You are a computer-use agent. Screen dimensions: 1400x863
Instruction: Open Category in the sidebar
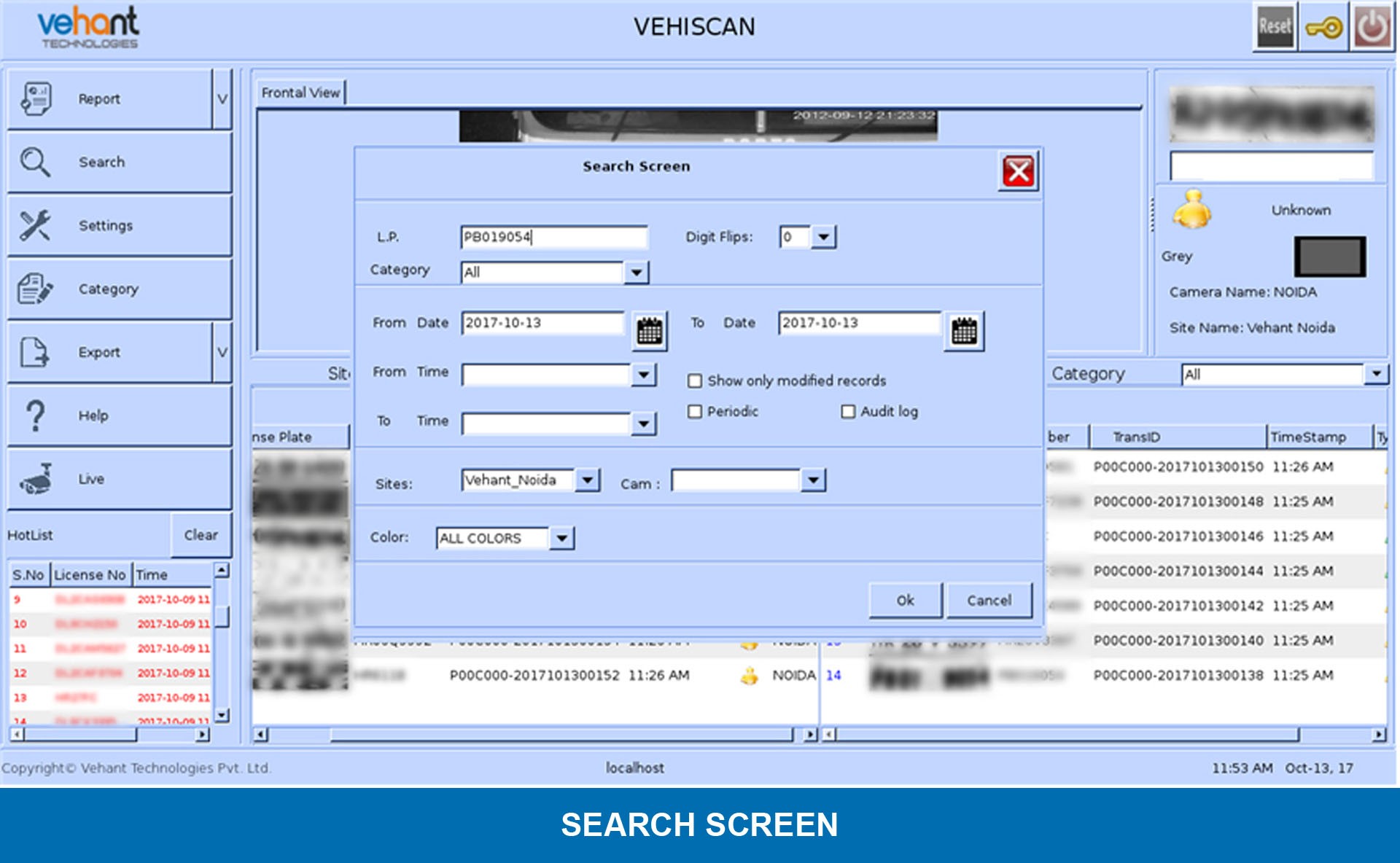tap(120, 289)
